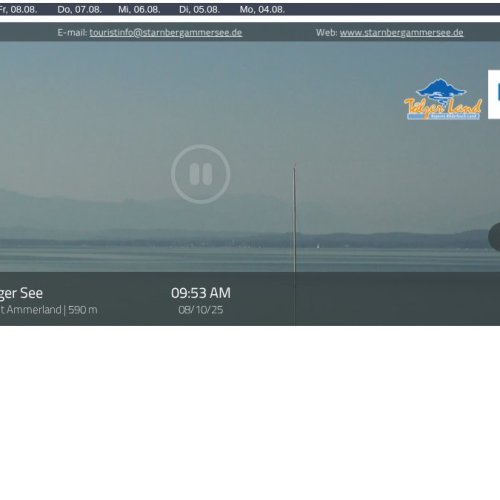The width and height of the screenshot is (500, 500).
Task: Click the Tölzer Land logo
Action: (443, 99)
